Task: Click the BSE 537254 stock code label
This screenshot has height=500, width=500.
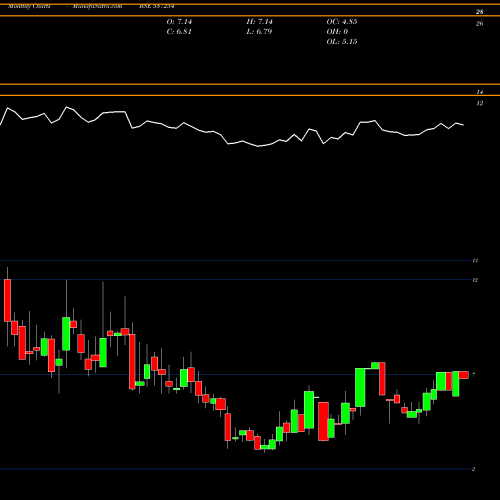Action: click(x=157, y=6)
